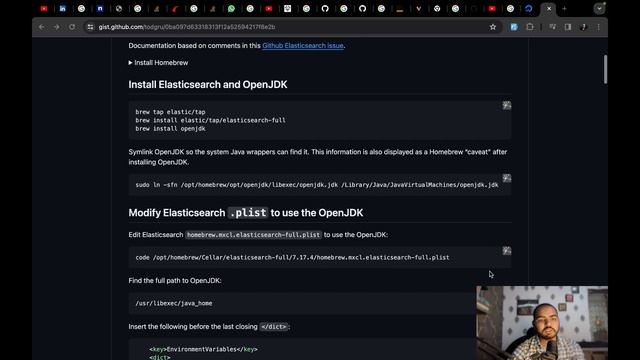Image resolution: width=640 pixels, height=360 pixels.
Task: Click the 'brew install openjdk' line
Action: click(x=170, y=129)
